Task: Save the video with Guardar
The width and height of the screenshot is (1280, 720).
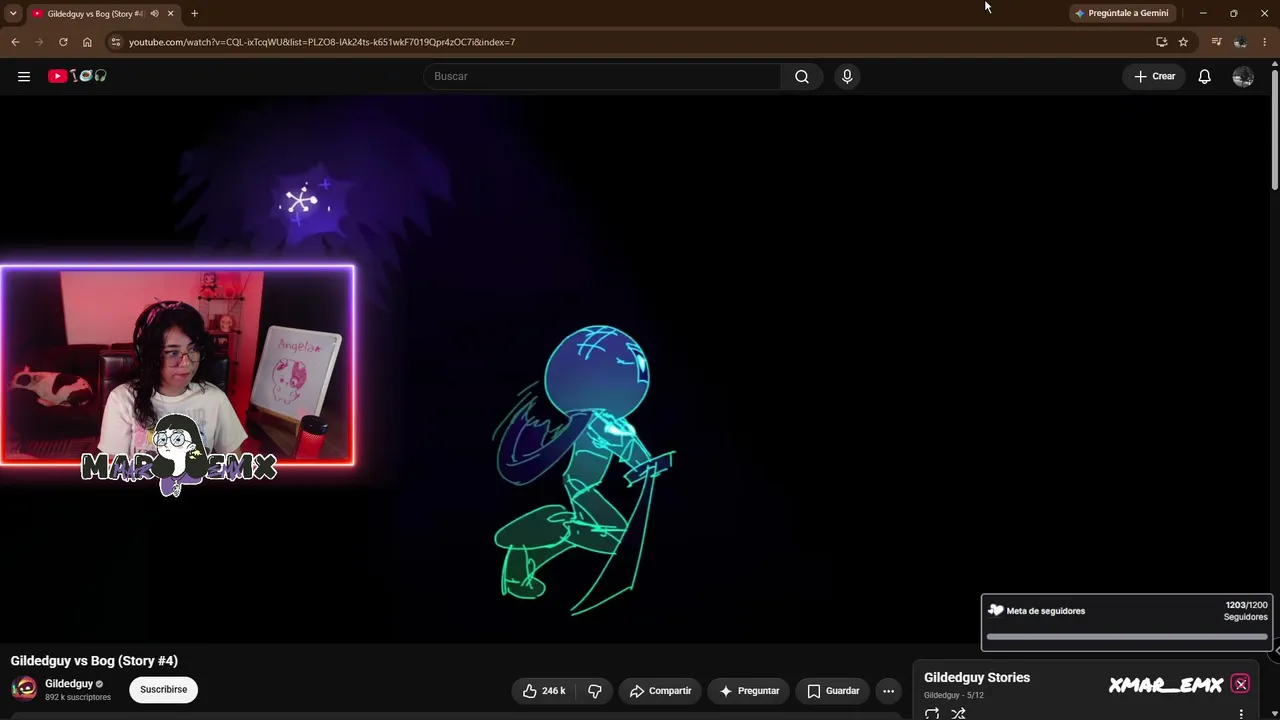Action: click(x=833, y=691)
